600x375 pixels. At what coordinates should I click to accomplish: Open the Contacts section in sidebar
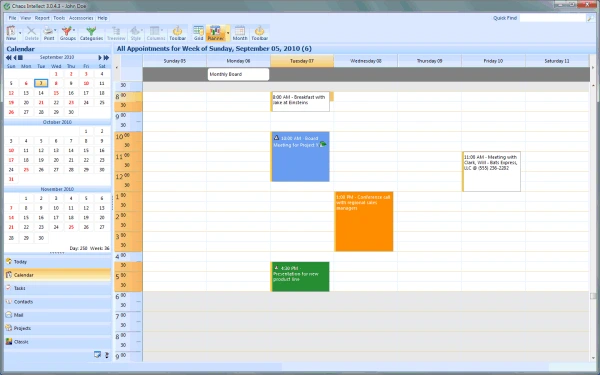tap(57, 302)
